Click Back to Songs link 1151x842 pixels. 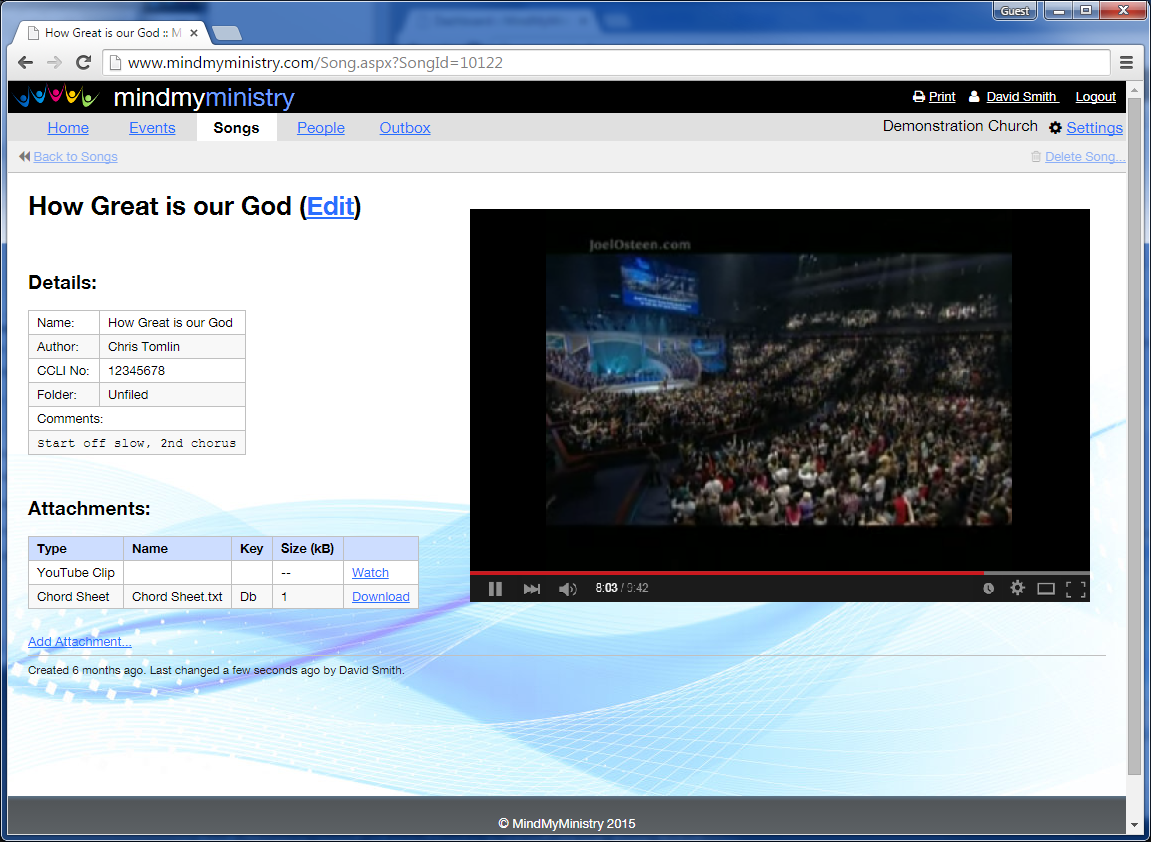click(x=76, y=156)
